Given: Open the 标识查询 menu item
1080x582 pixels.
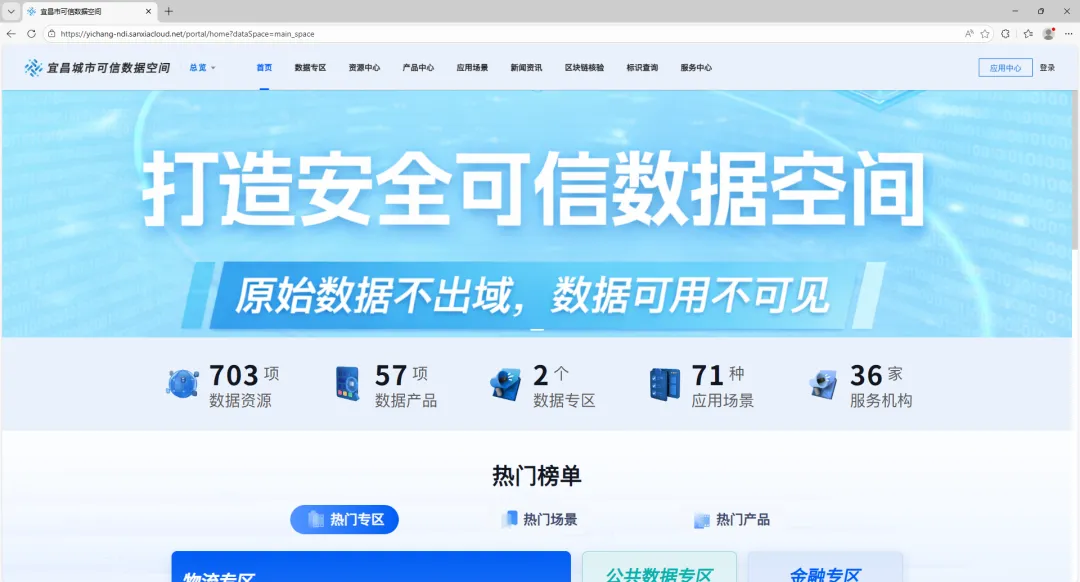Looking at the screenshot, I should (x=641, y=67).
